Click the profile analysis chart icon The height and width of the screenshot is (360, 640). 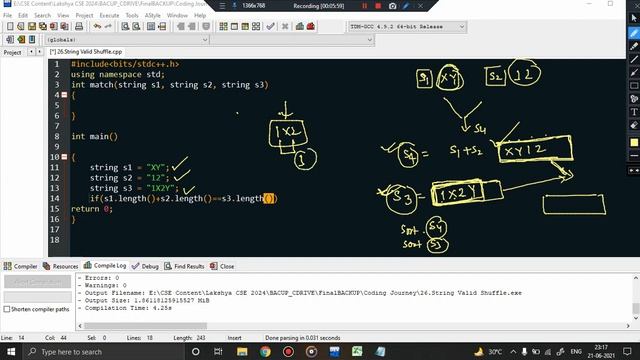[x=300, y=27]
